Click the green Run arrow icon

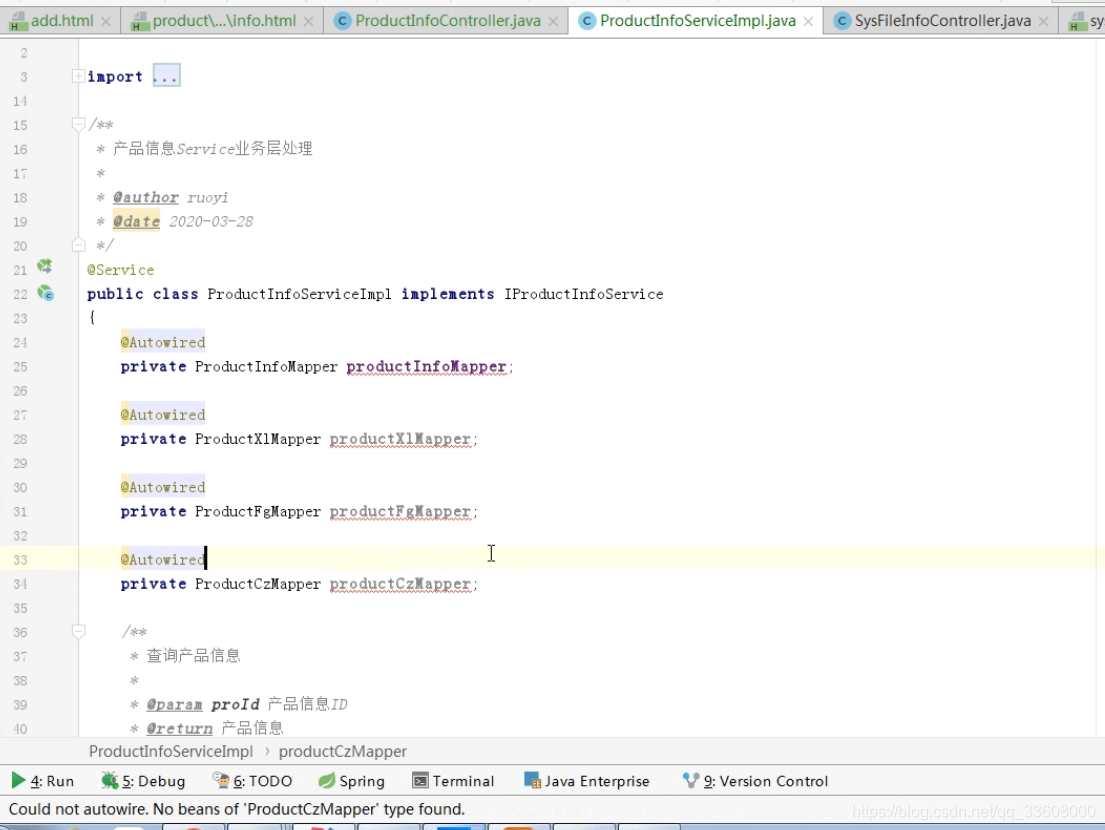click(18, 781)
